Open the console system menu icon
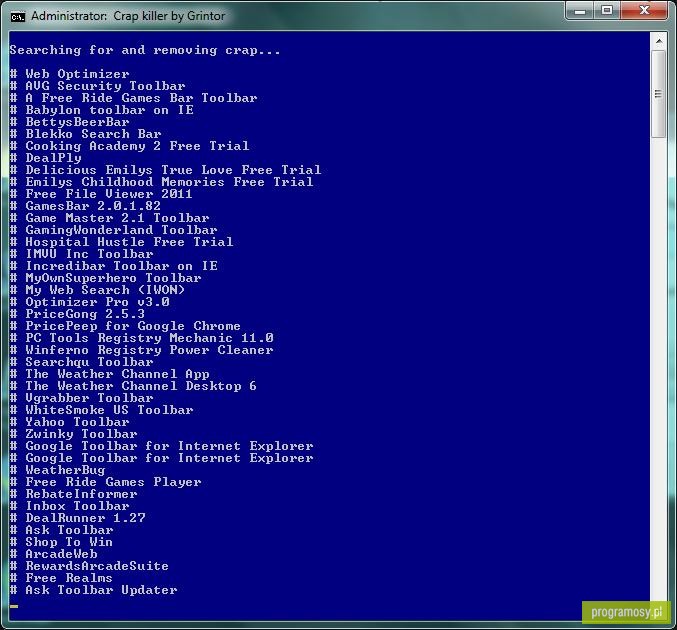 (18, 17)
